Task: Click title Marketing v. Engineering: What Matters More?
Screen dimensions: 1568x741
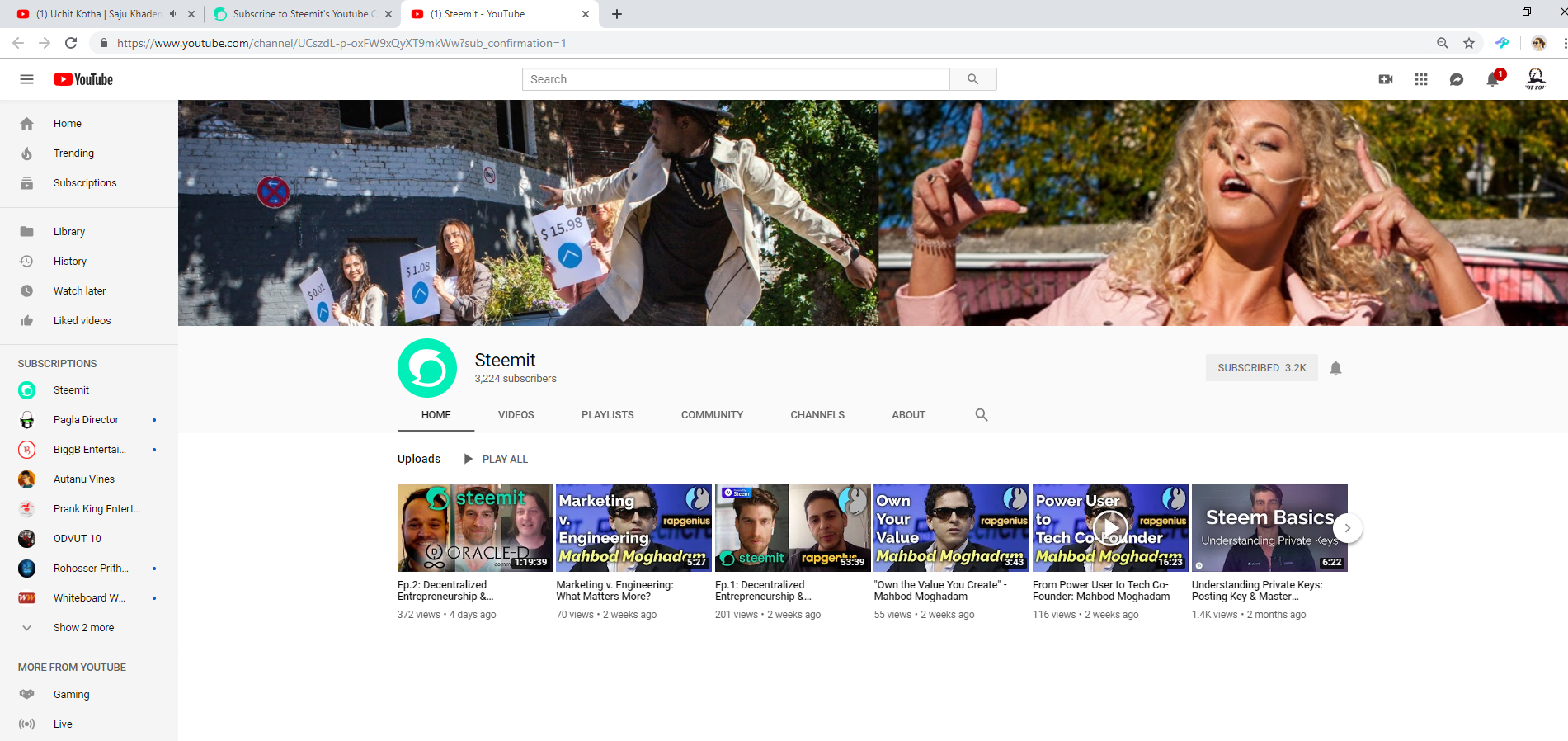Action: [x=614, y=591]
